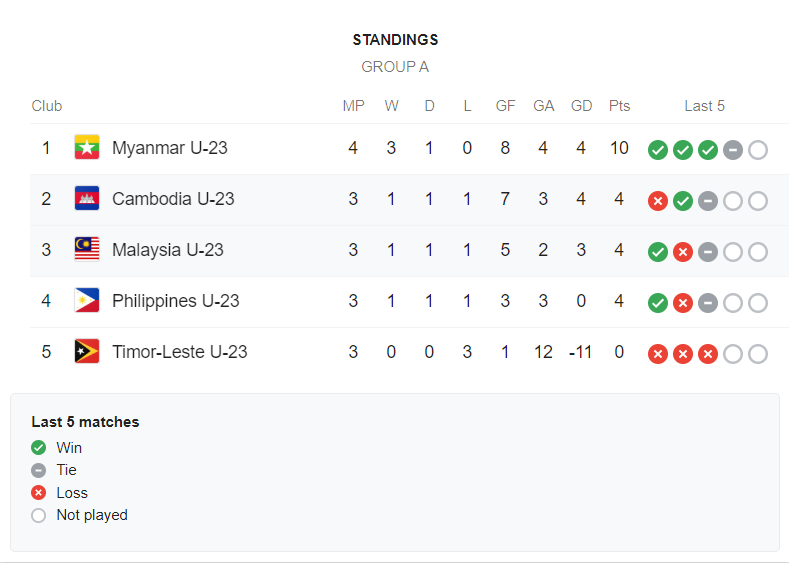Click Myanmar's gray tie result icon
The width and height of the screenshot is (789, 563).
[733, 150]
